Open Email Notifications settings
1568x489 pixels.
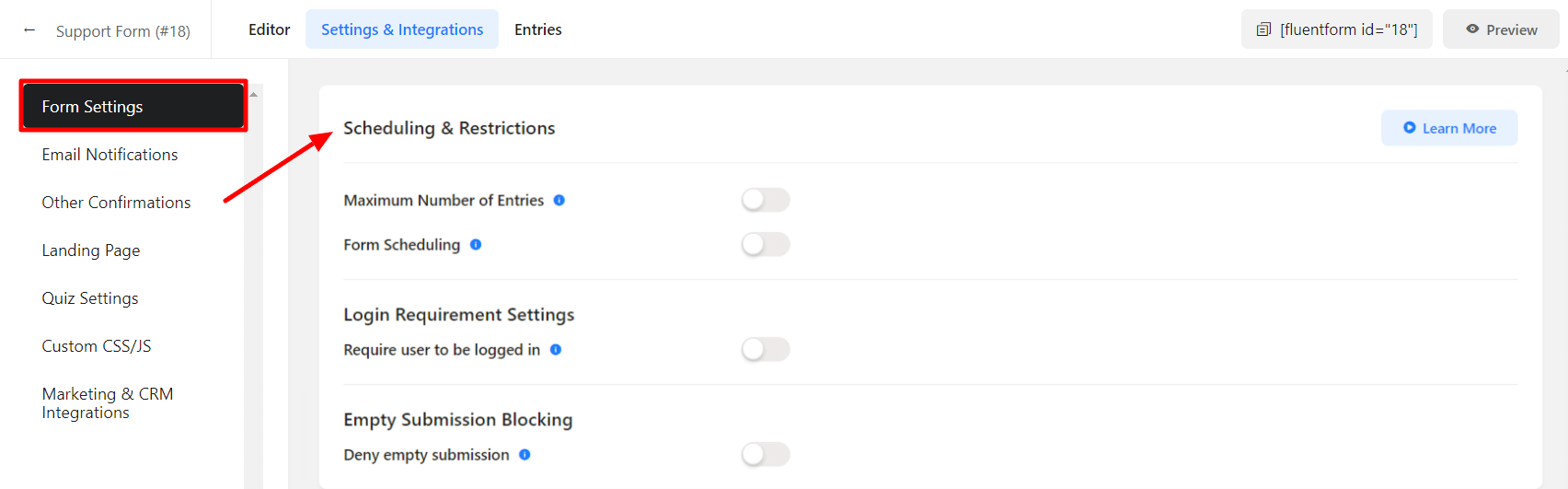pos(110,155)
